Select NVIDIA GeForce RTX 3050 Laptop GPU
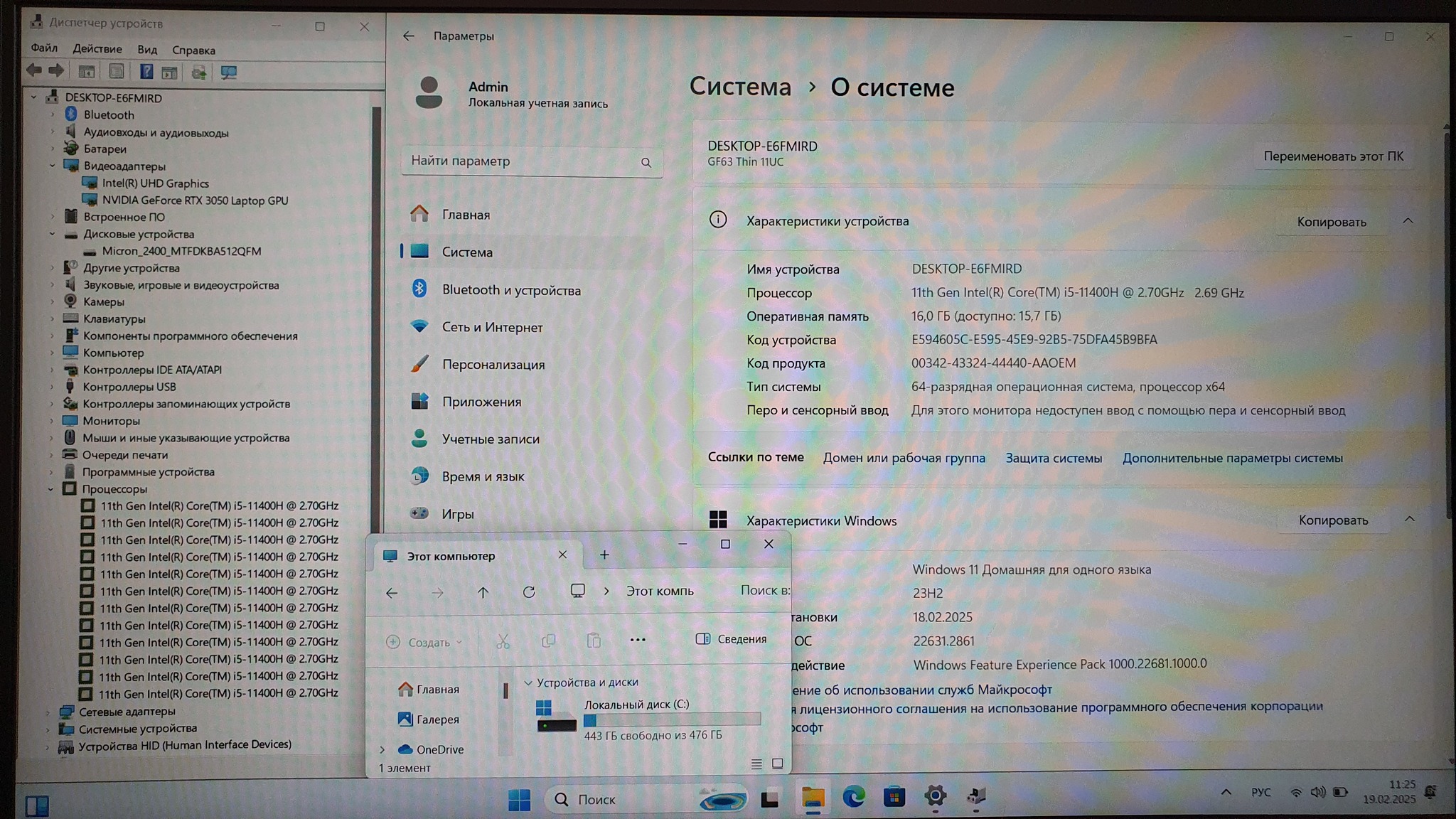Screen dimensions: 1456x819 coord(195,200)
